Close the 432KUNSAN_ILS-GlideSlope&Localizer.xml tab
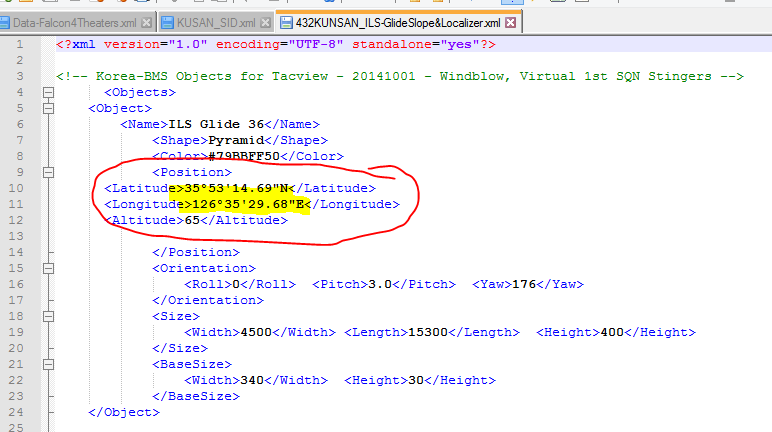The height and width of the screenshot is (432, 772). 511,23
